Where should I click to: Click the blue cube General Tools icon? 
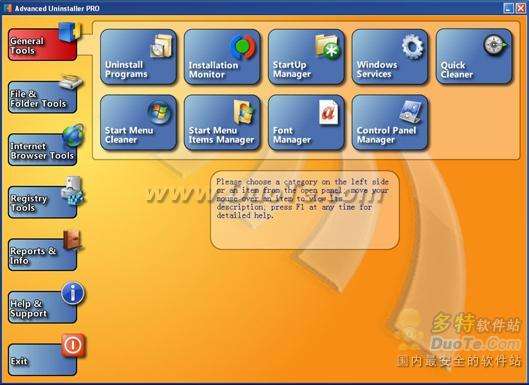(x=70, y=32)
